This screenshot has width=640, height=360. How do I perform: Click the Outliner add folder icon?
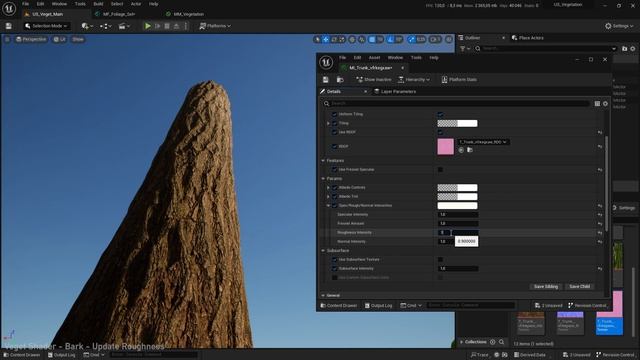click(624, 49)
